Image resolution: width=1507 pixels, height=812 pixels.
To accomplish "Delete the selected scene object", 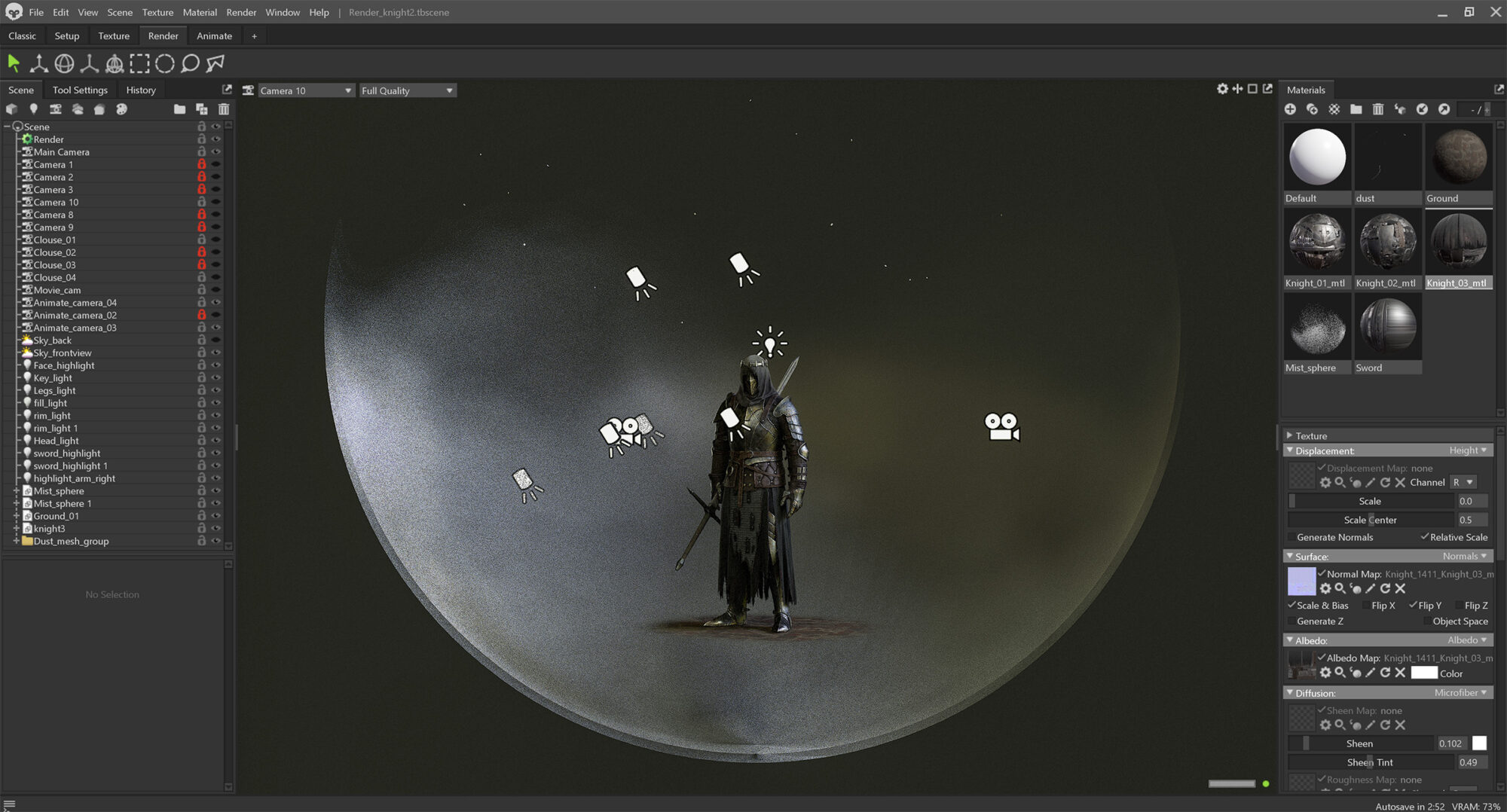I will tap(223, 109).
